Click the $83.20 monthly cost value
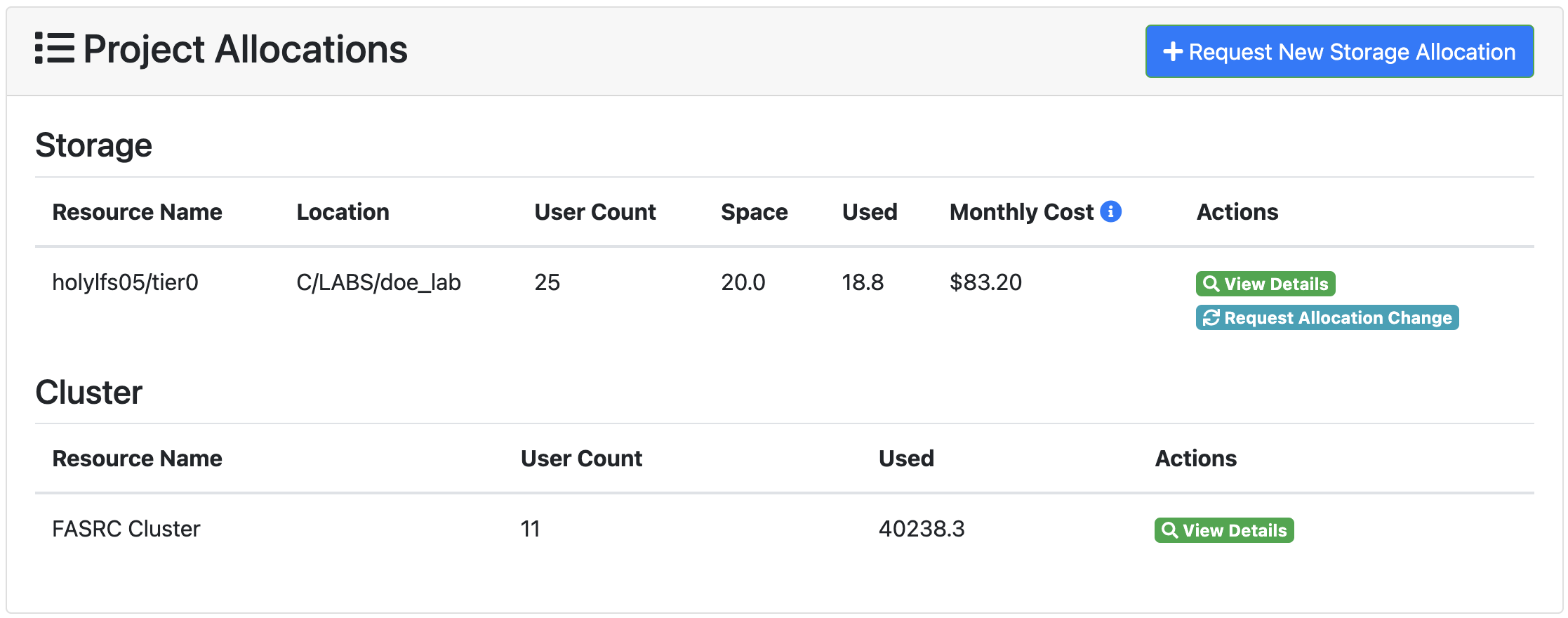Viewport: 1568px width, 618px height. tap(985, 282)
